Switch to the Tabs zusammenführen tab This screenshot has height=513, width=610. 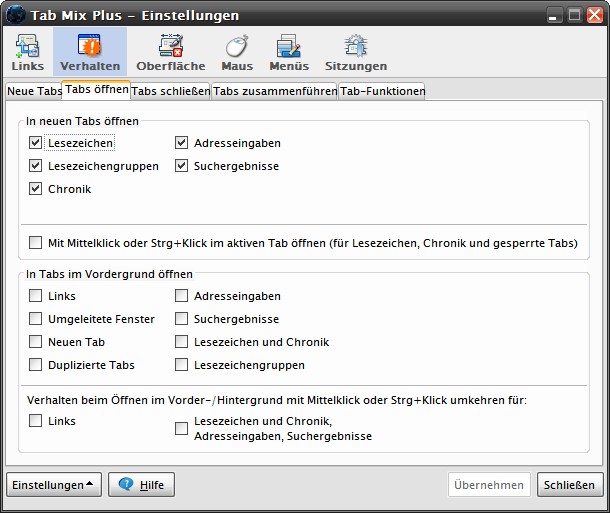point(275,91)
